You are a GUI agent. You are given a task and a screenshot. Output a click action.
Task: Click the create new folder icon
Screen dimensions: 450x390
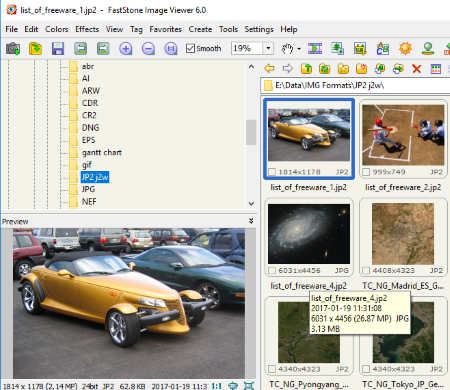click(343, 69)
